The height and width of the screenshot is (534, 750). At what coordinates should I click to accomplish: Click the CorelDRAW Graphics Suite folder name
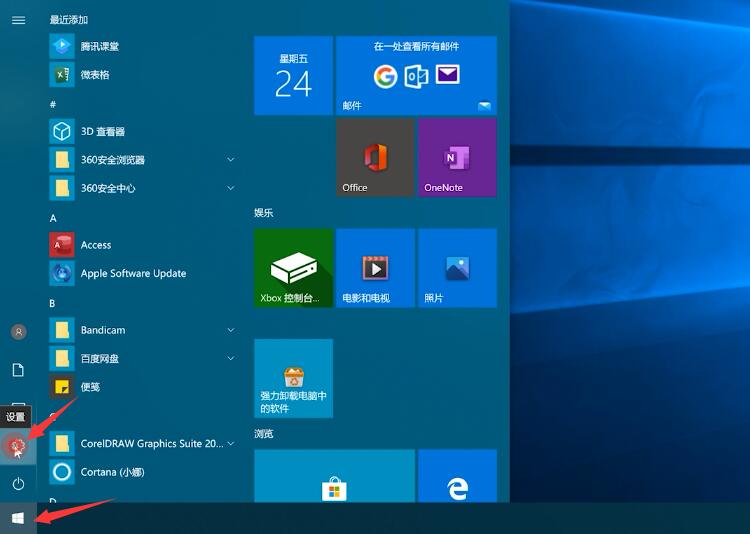click(152, 444)
